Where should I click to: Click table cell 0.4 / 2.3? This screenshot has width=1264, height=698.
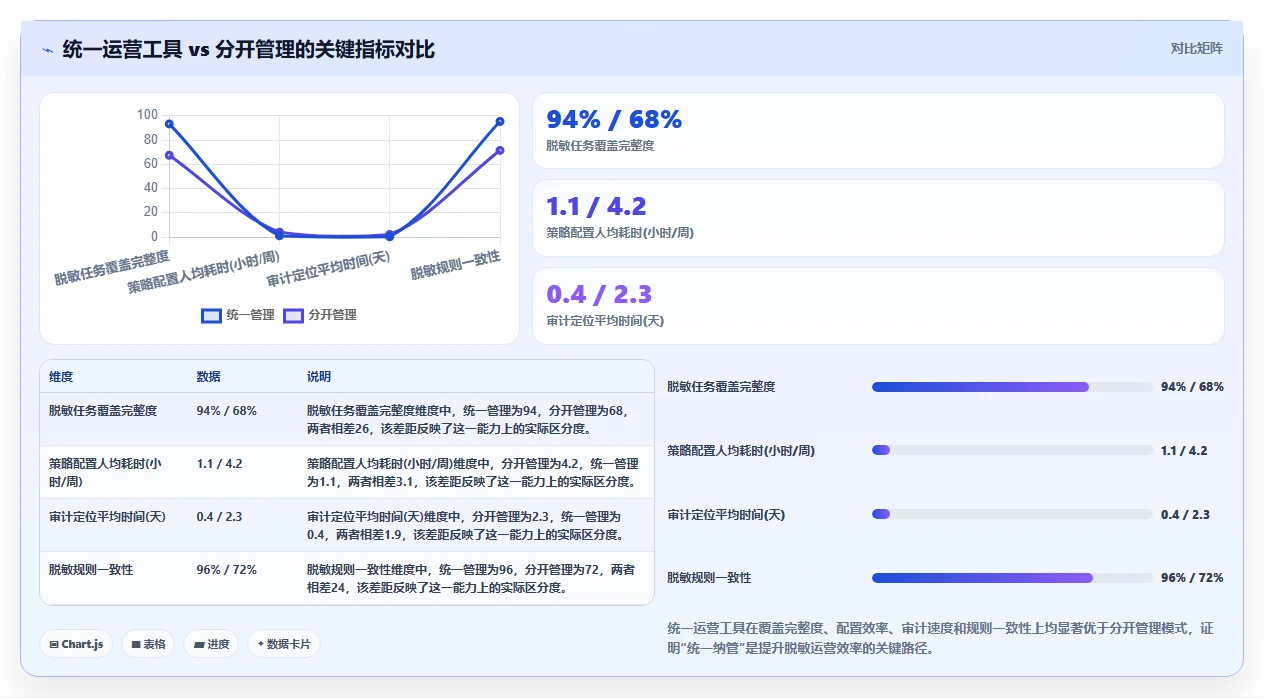(219, 517)
